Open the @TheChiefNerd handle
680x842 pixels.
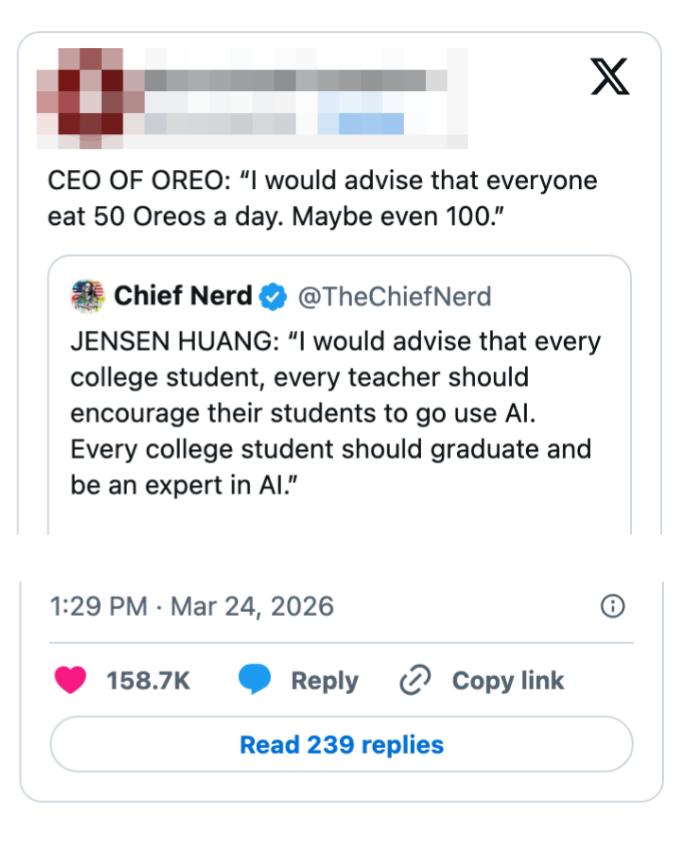[395, 296]
